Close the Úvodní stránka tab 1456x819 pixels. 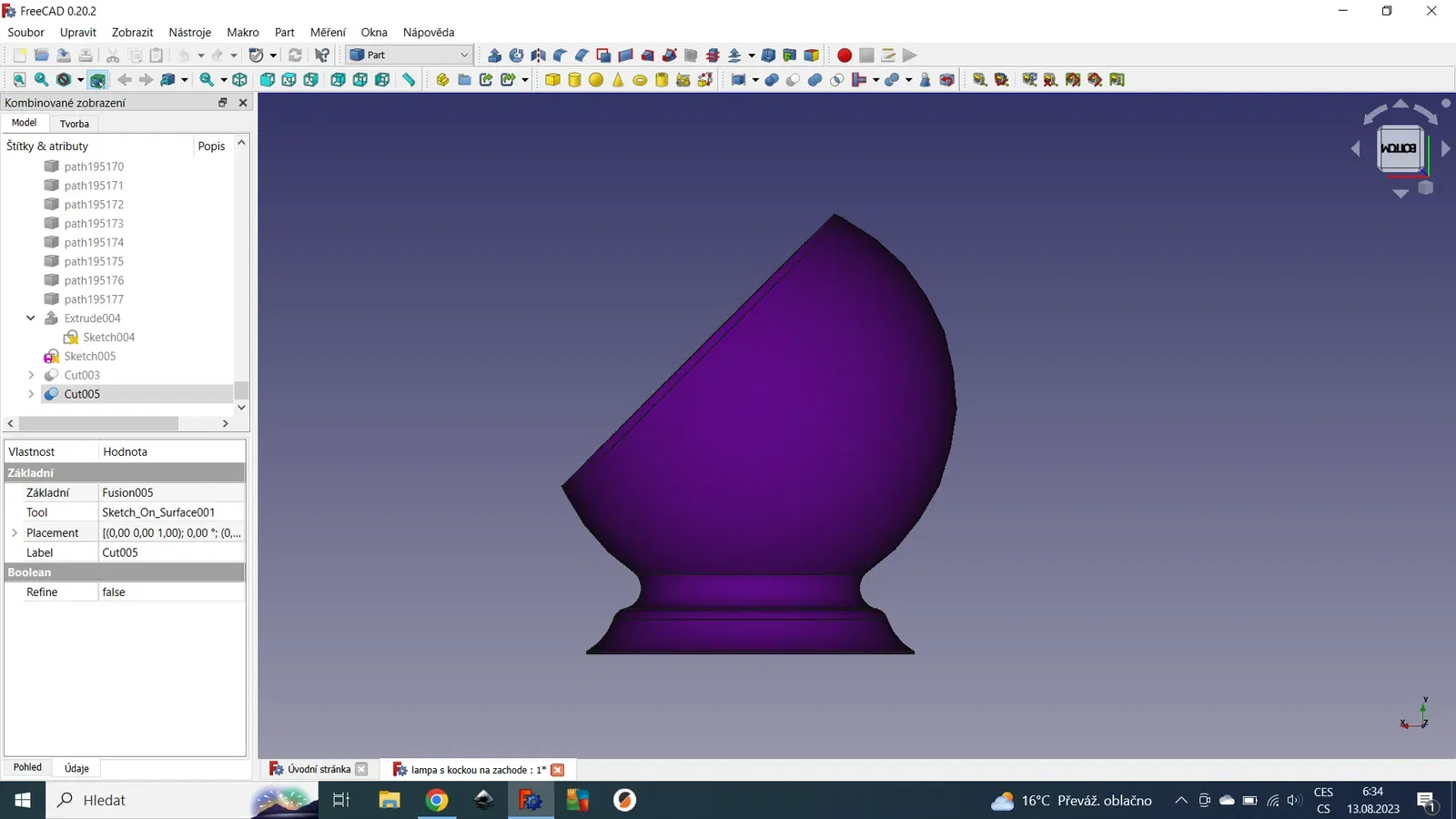click(361, 769)
